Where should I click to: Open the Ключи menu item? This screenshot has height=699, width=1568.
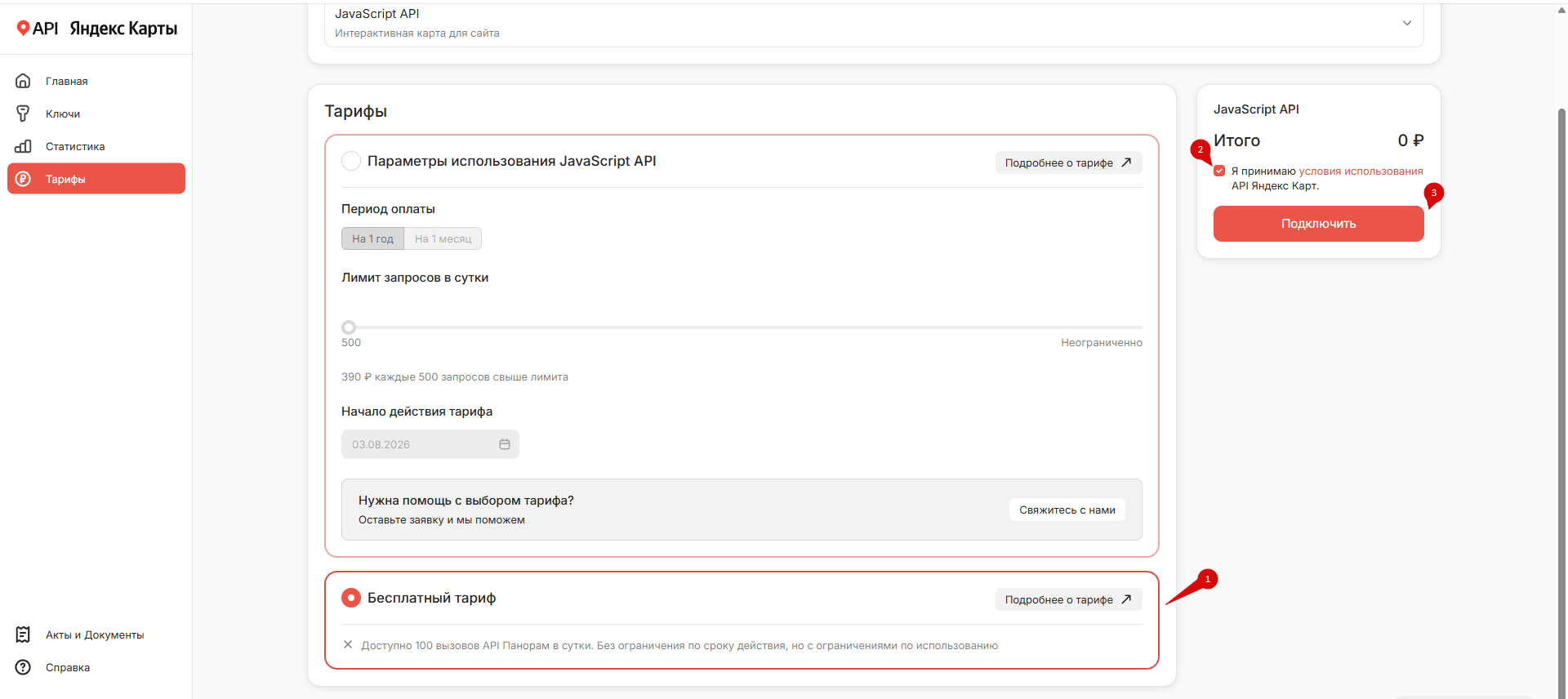click(x=96, y=114)
